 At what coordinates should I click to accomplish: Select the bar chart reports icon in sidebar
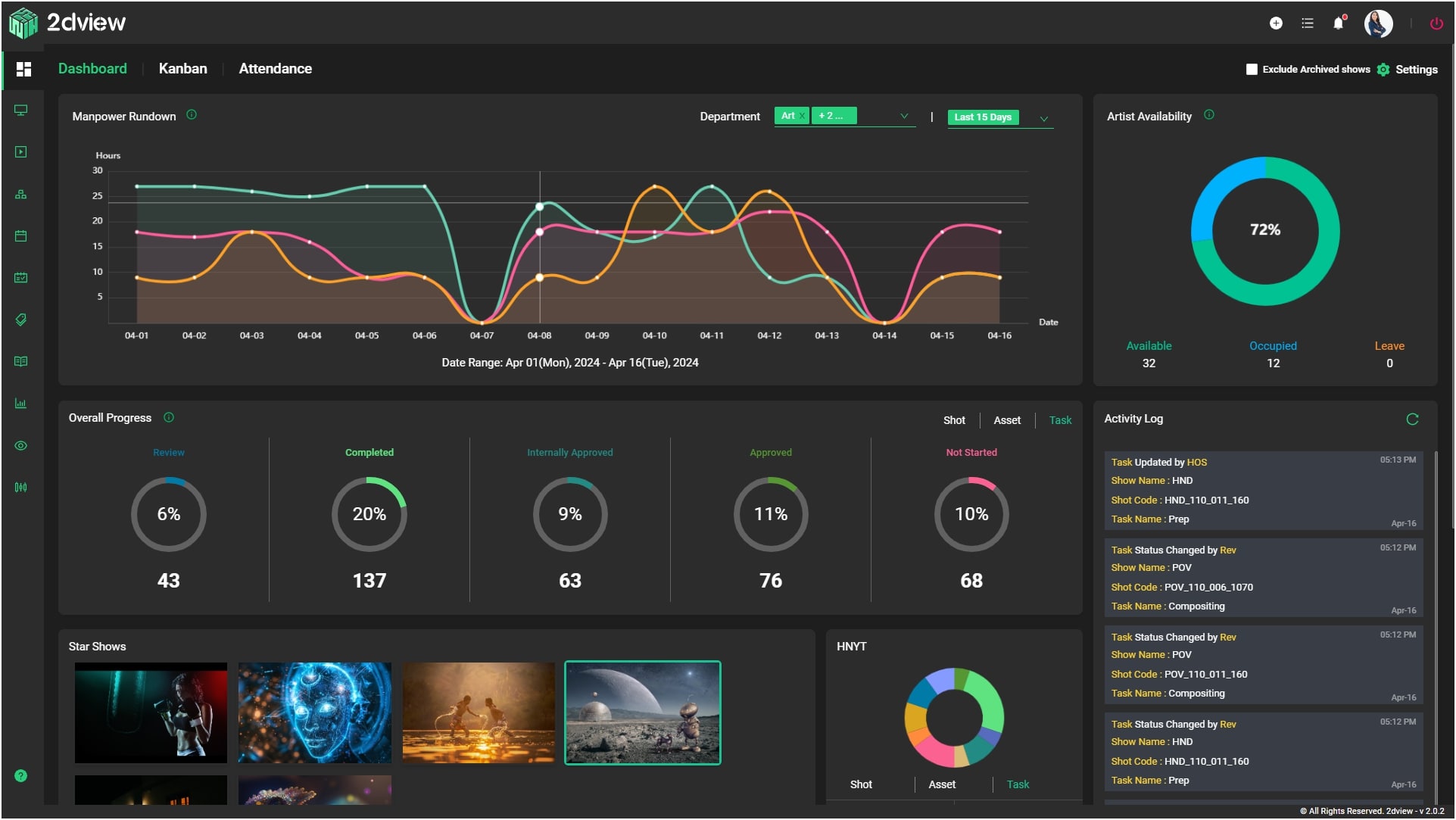(21, 403)
